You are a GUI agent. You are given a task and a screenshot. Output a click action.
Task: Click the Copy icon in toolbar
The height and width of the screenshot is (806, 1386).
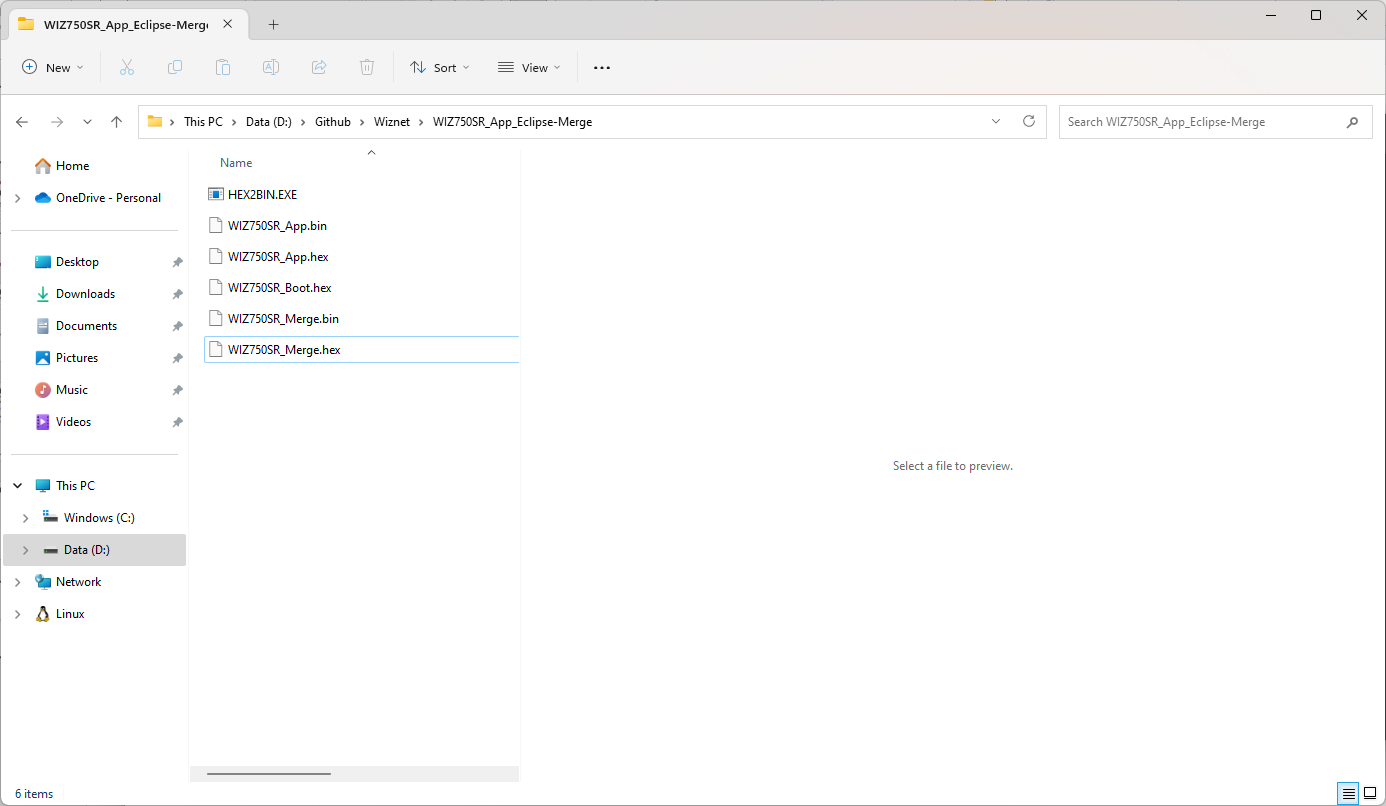click(175, 67)
